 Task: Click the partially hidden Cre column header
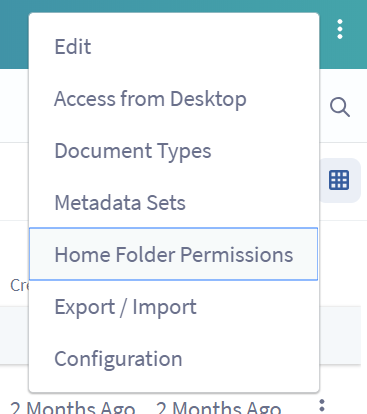click(19, 285)
